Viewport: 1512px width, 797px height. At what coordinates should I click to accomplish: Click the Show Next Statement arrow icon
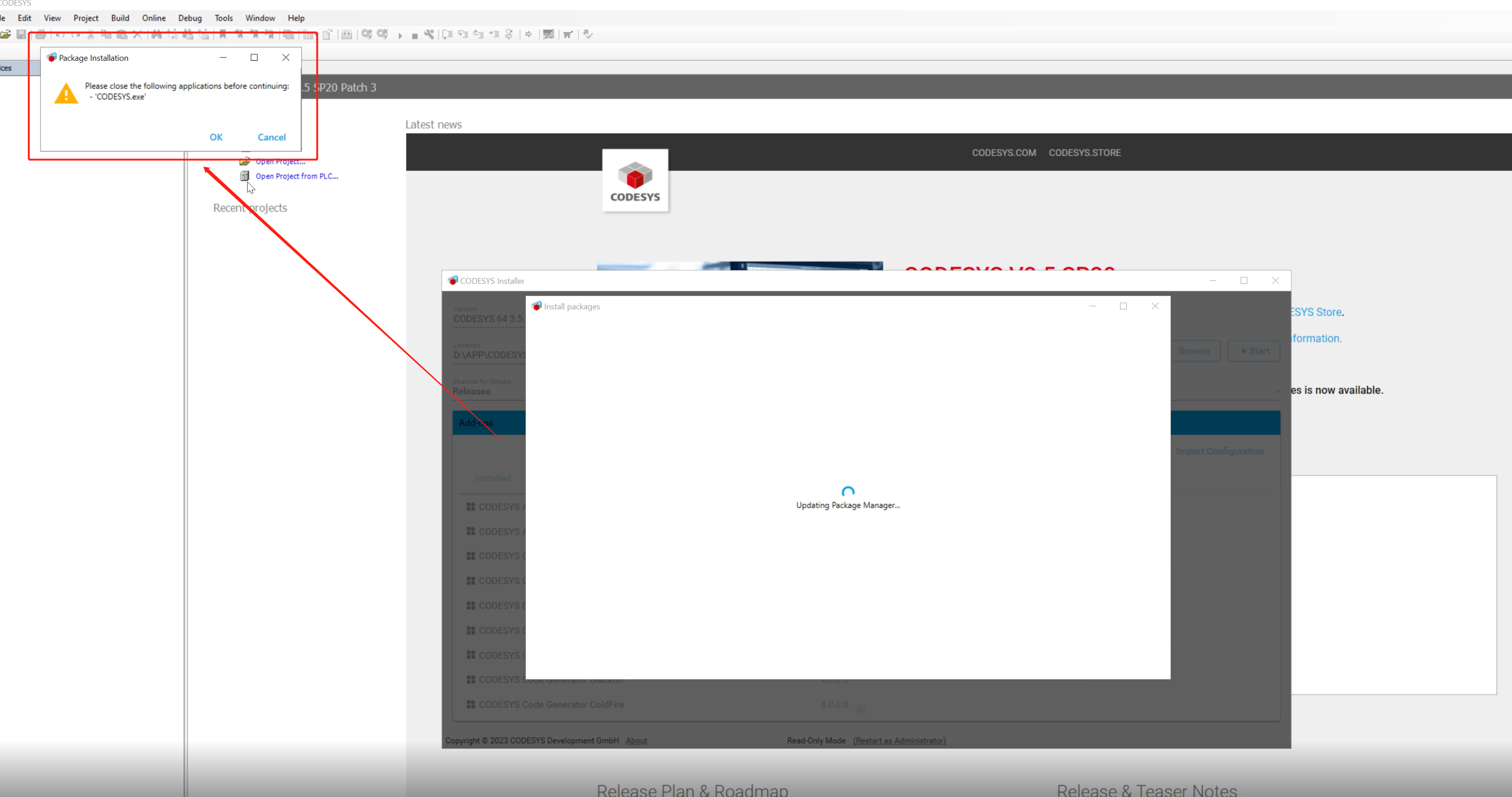(x=529, y=35)
